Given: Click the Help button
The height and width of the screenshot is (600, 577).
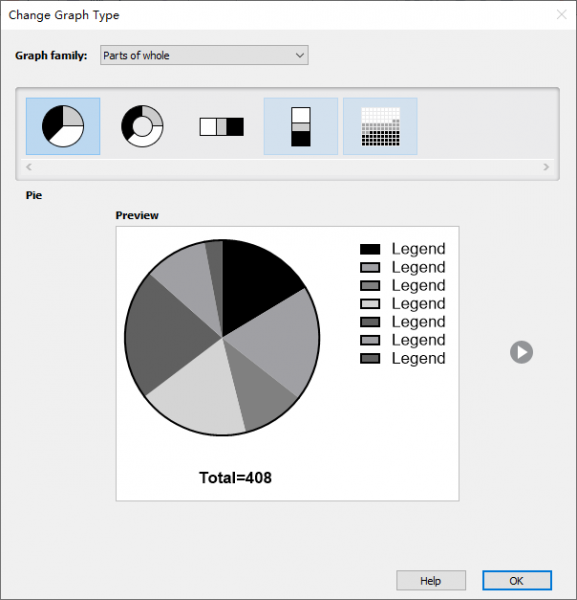Looking at the screenshot, I should tap(431, 580).
